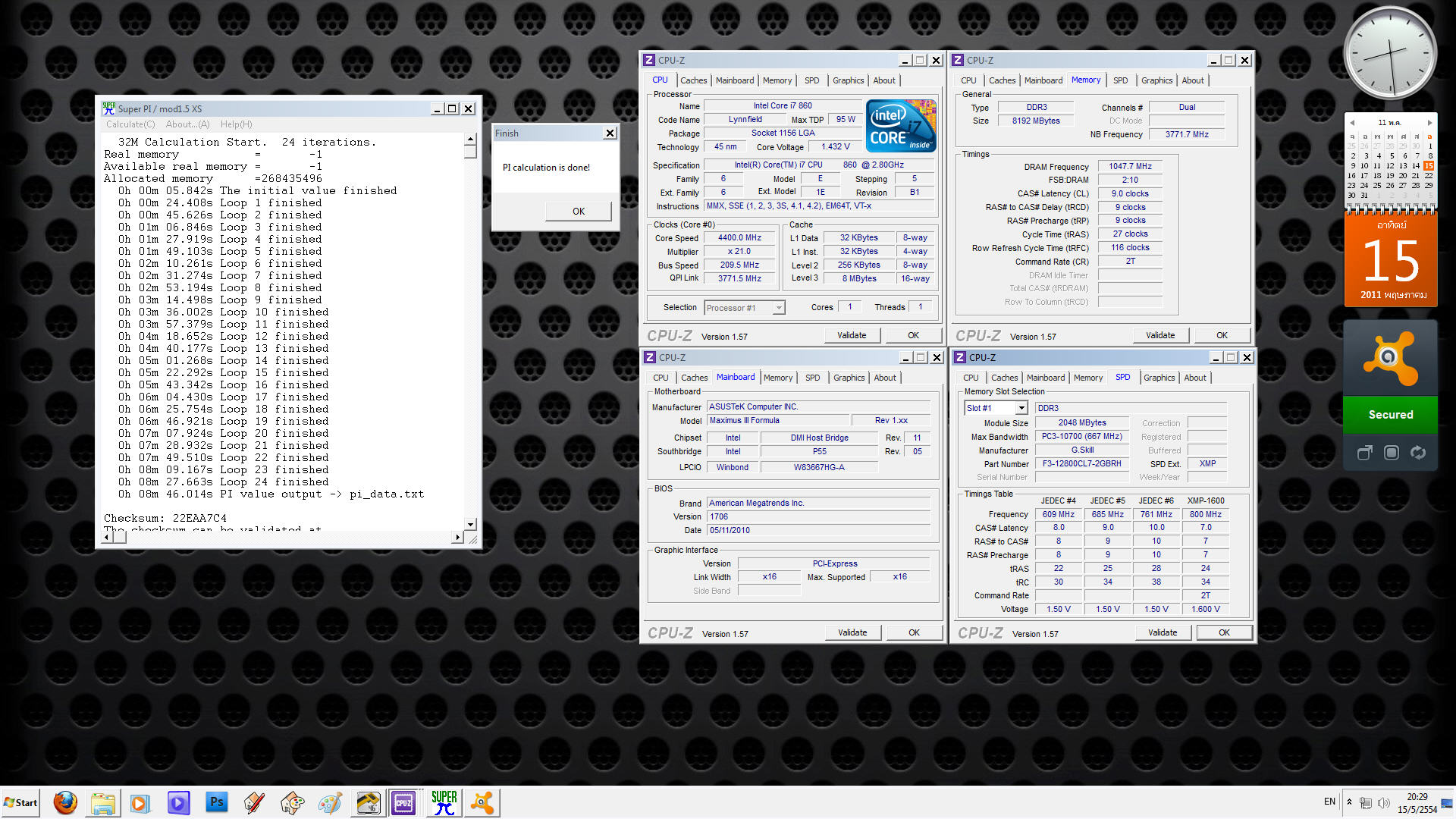This screenshot has width=1456, height=819.
Task: Open Firefox from the taskbar
Action: tap(65, 802)
